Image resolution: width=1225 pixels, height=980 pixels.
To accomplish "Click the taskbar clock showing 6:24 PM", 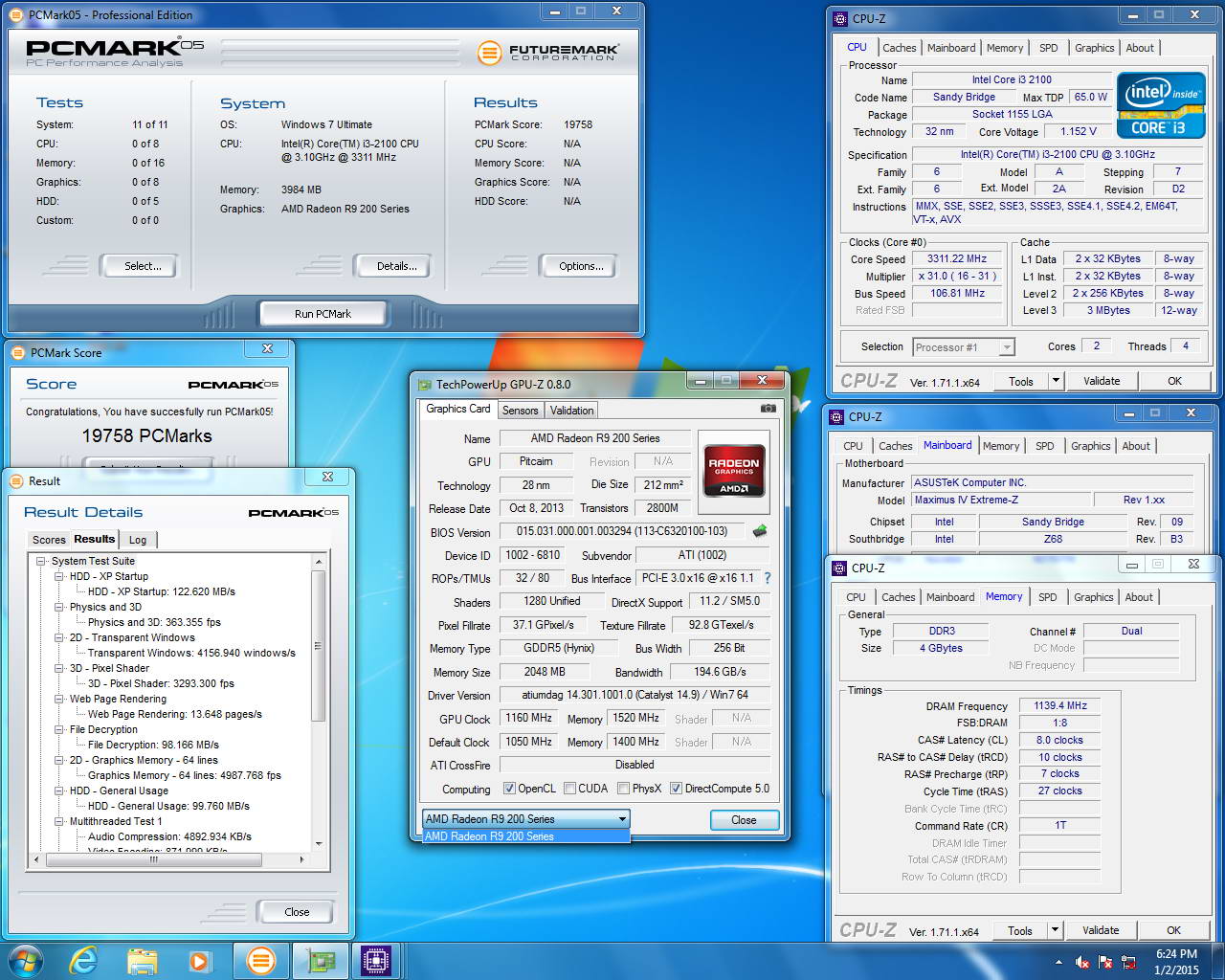I will pos(1176,962).
